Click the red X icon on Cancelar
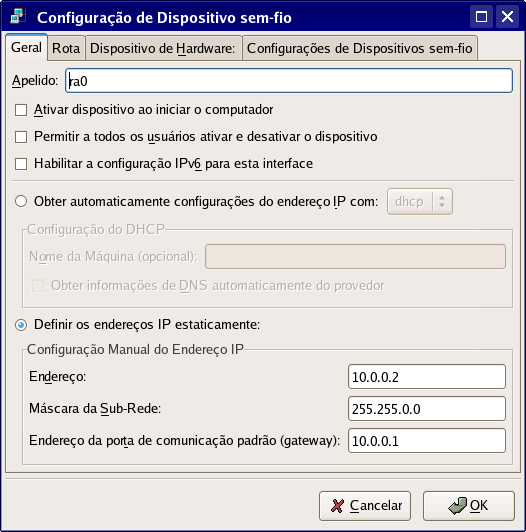Image resolution: width=526 pixels, height=532 pixels. tap(337, 506)
